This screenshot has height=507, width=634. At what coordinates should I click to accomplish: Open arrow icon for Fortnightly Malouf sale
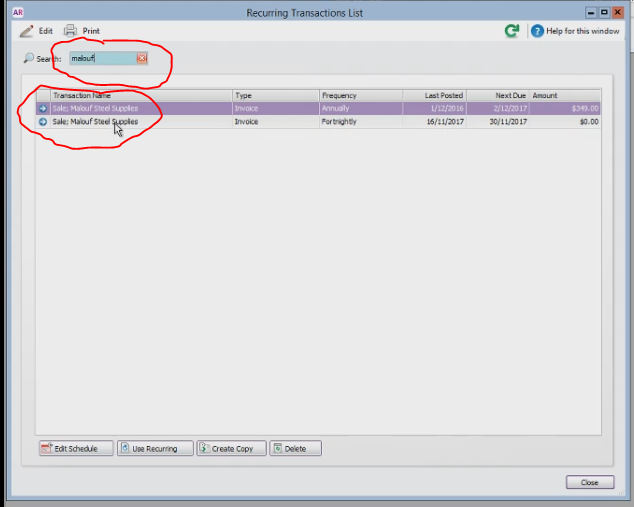(x=43, y=122)
